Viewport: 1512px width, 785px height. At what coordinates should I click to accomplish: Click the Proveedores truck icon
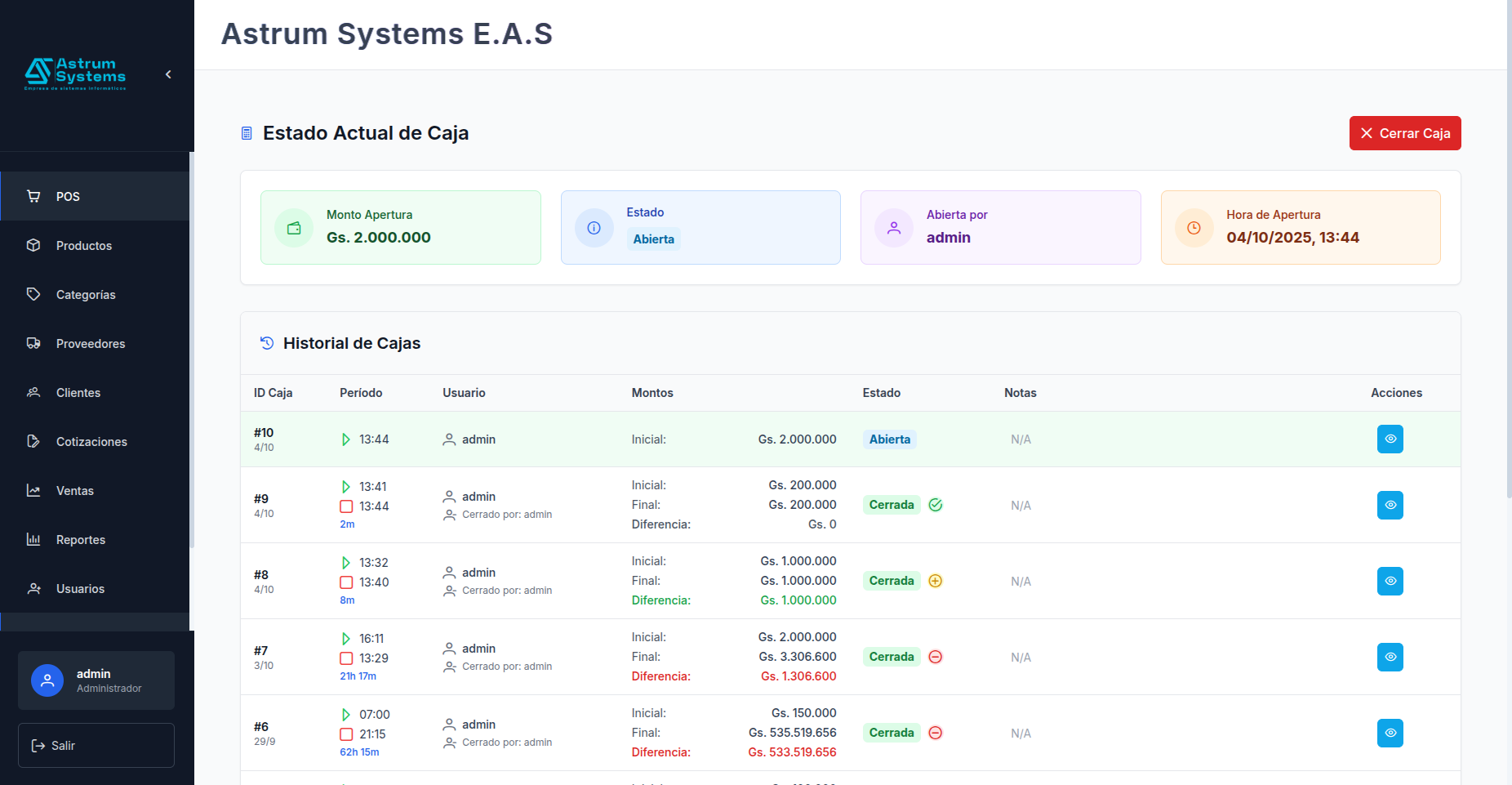click(x=33, y=343)
